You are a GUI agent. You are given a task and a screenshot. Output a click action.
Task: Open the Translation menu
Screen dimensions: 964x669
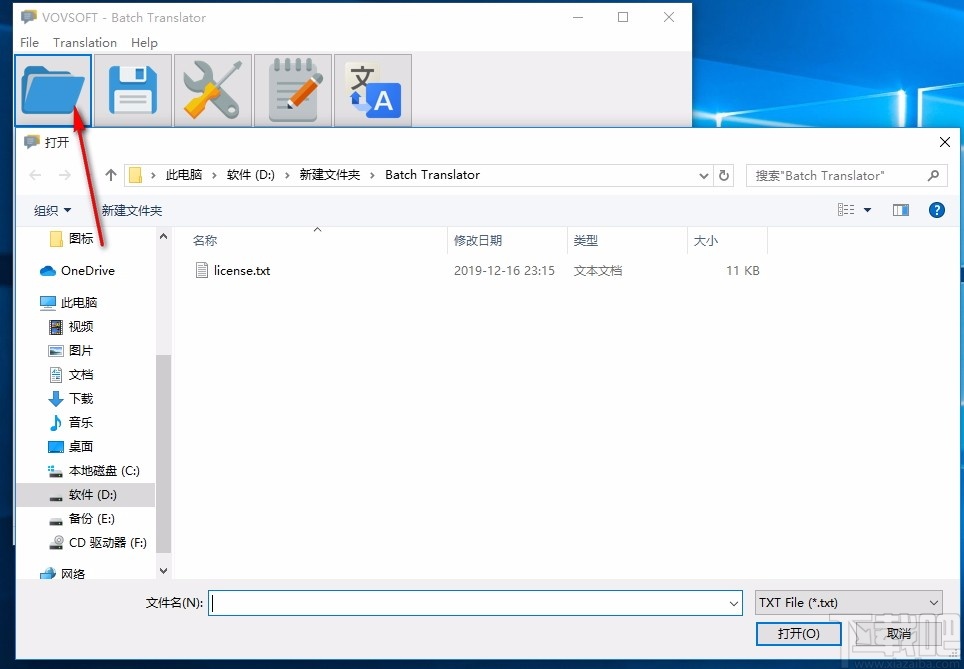84,42
